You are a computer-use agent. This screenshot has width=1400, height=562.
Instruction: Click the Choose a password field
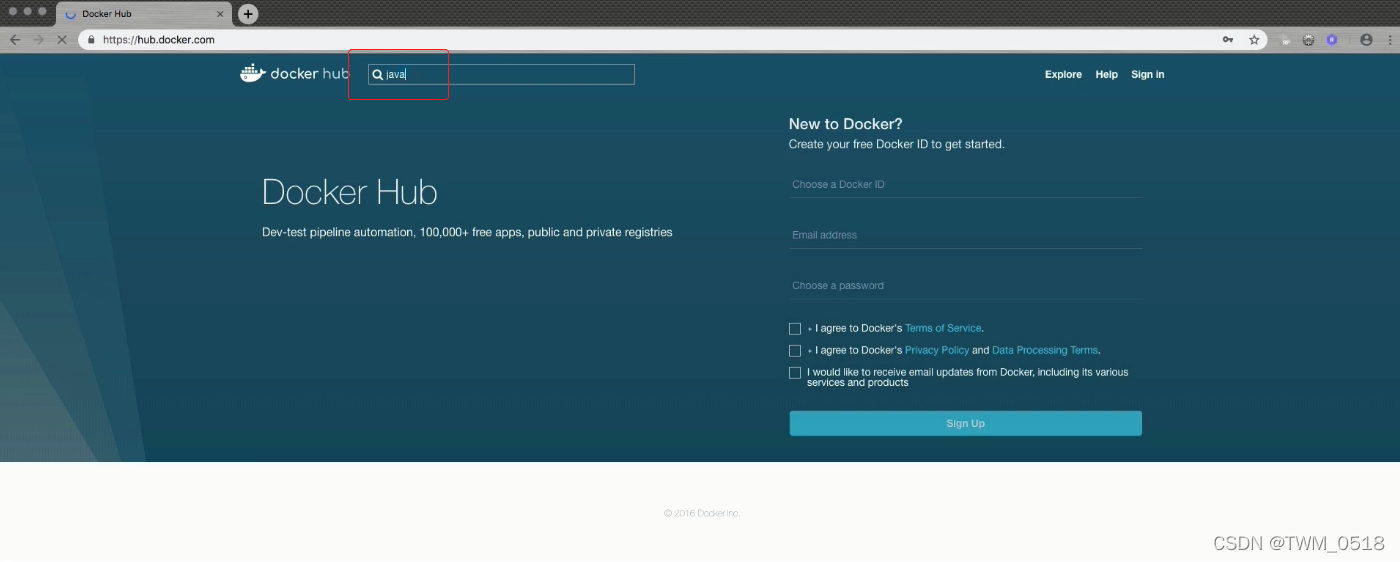tap(965, 285)
